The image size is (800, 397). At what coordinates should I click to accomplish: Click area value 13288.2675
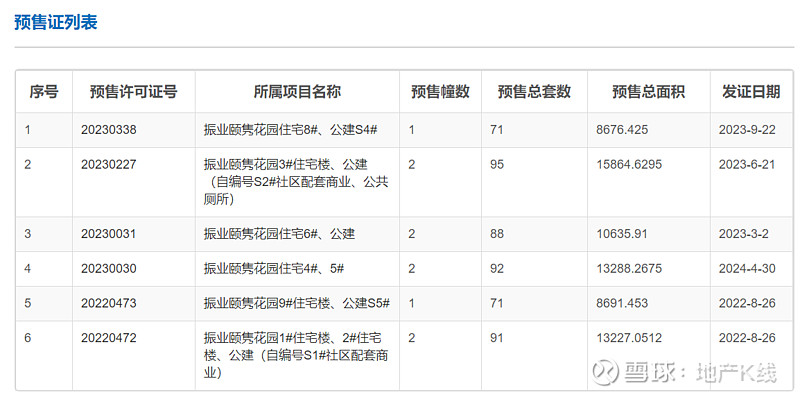pos(629,269)
